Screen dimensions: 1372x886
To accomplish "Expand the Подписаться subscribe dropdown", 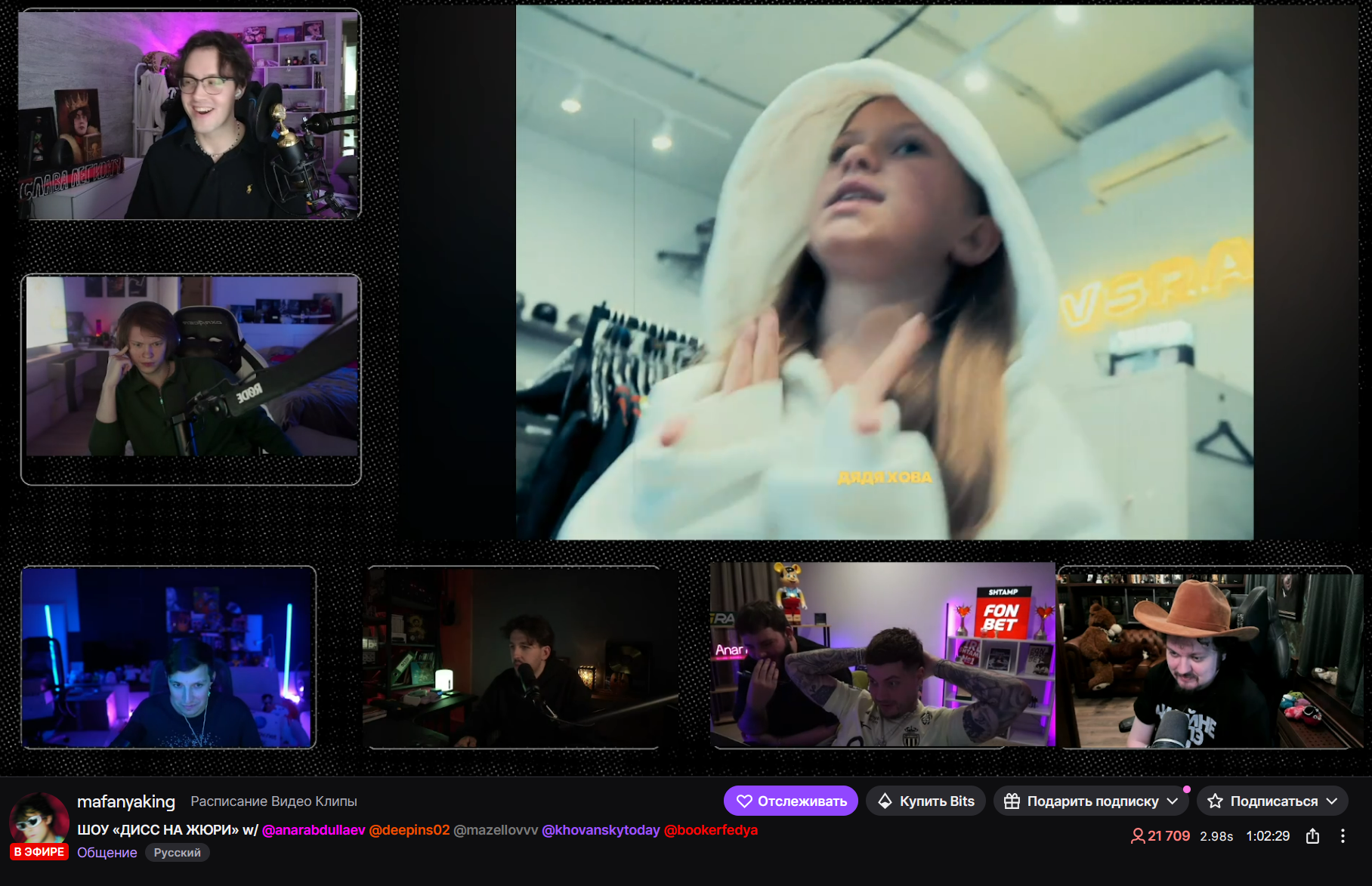I will 1272,801.
